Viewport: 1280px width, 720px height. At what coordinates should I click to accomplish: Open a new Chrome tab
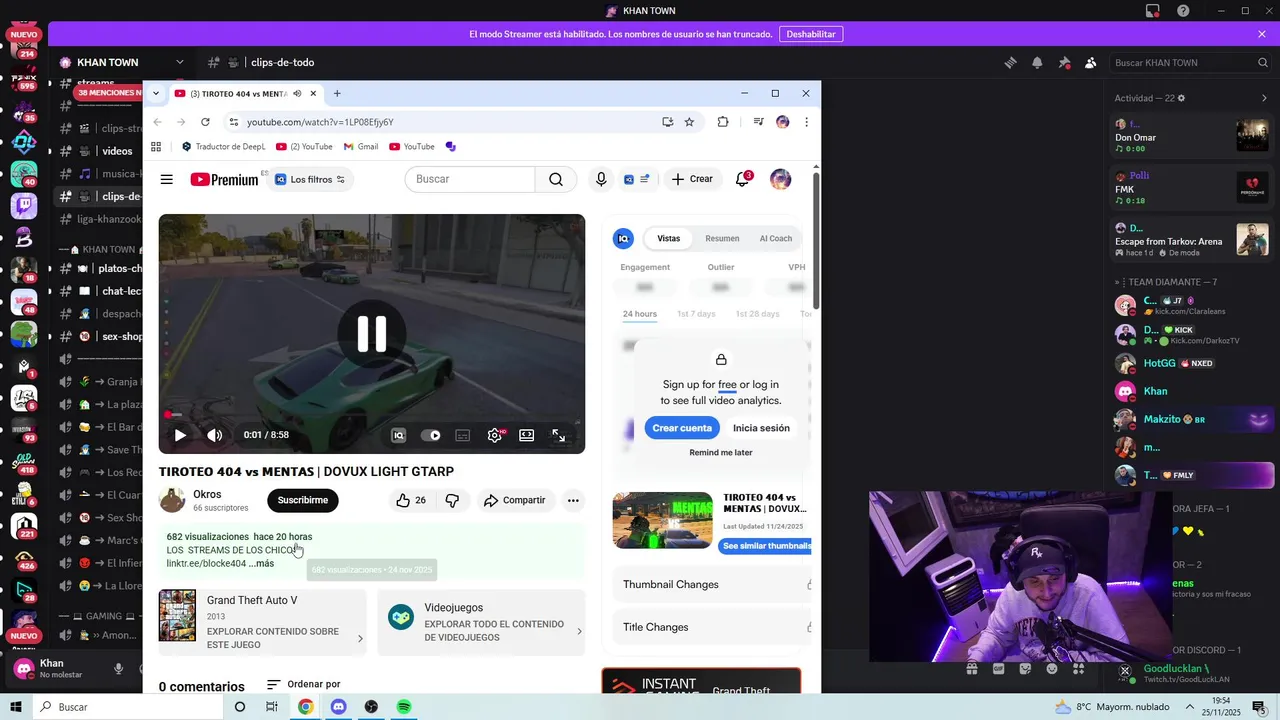coord(337,93)
